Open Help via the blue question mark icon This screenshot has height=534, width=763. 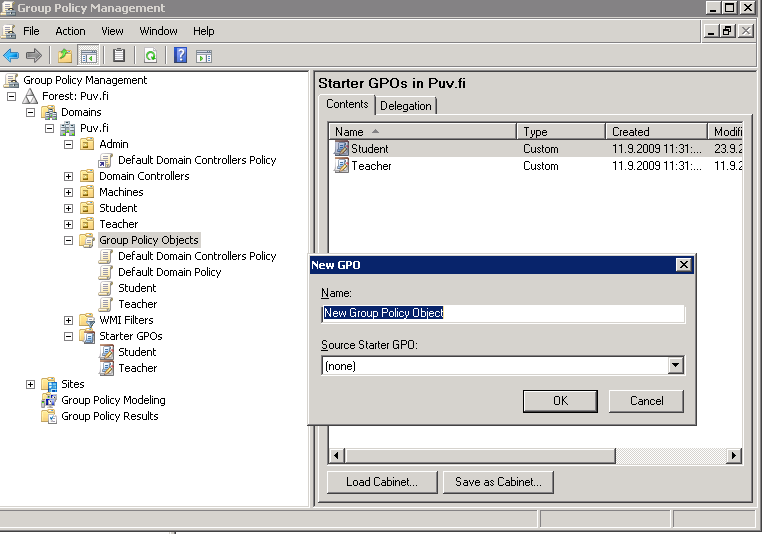tap(181, 55)
